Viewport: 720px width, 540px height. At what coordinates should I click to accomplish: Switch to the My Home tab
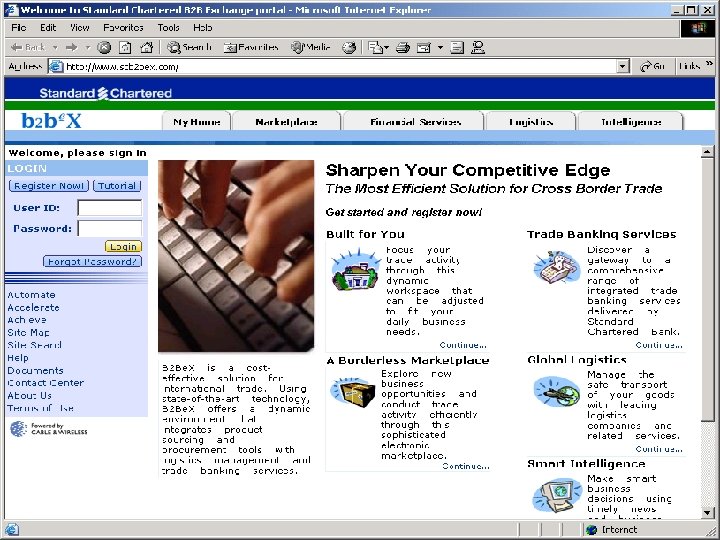pyautogui.click(x=197, y=122)
